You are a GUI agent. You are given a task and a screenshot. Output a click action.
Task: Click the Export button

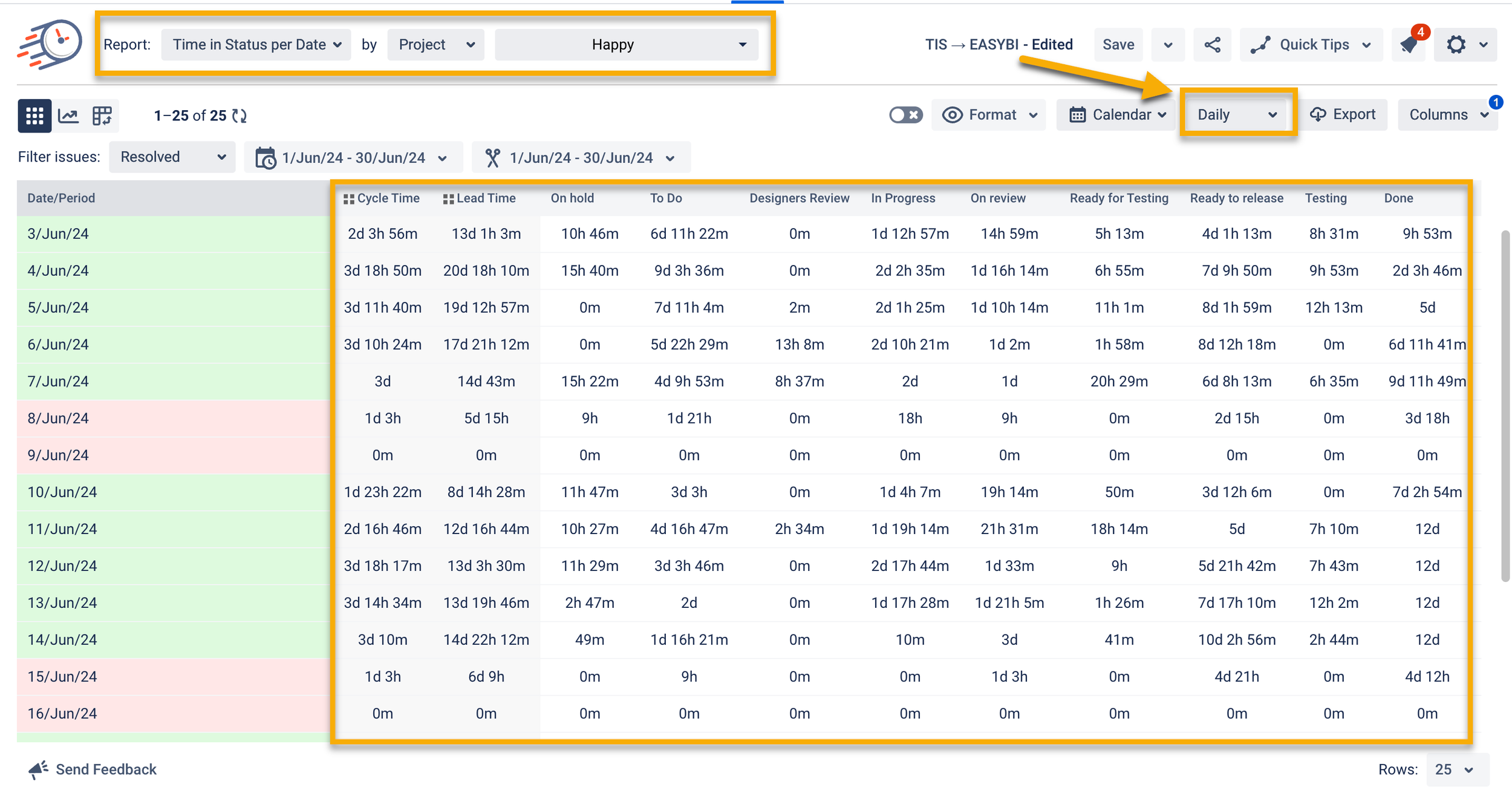point(1343,115)
